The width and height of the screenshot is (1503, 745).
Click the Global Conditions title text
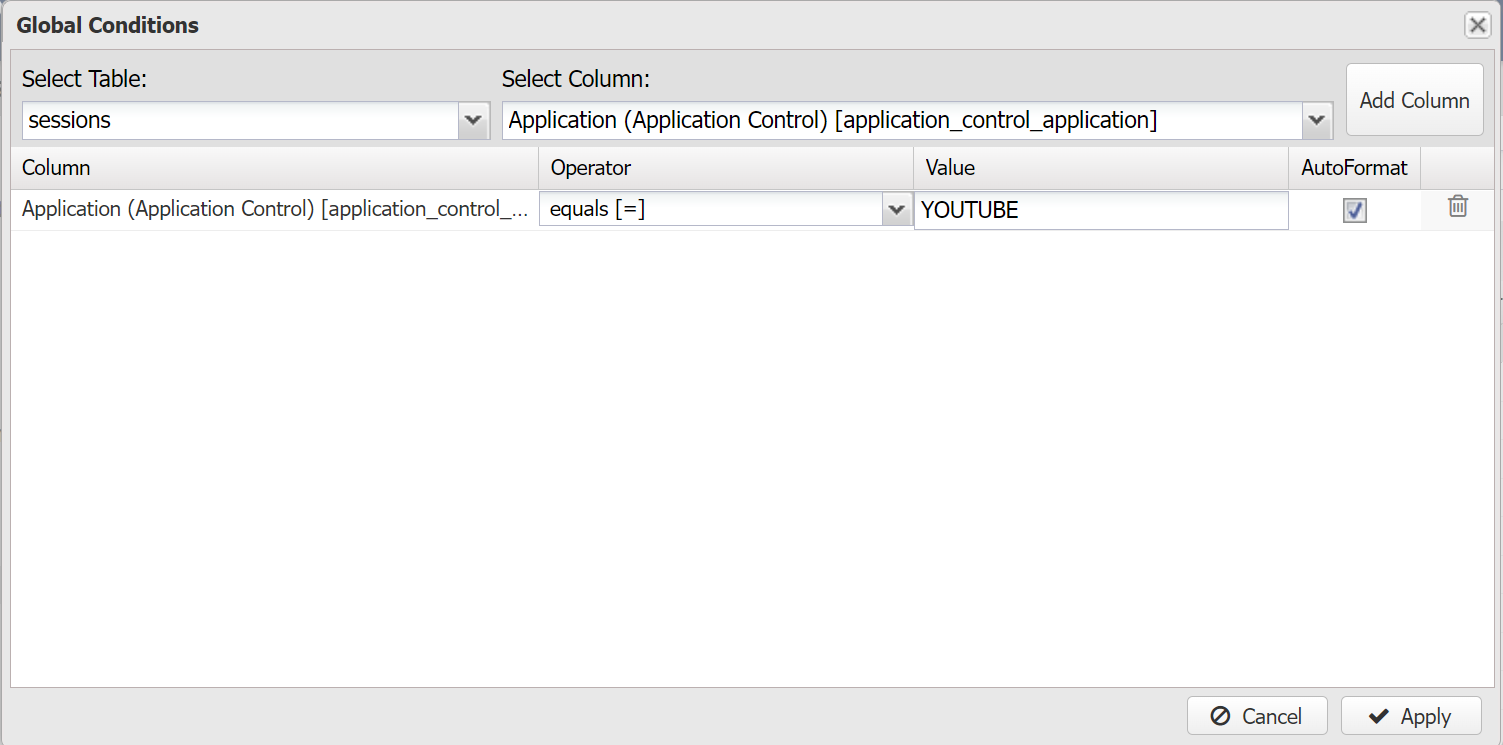coord(108,26)
